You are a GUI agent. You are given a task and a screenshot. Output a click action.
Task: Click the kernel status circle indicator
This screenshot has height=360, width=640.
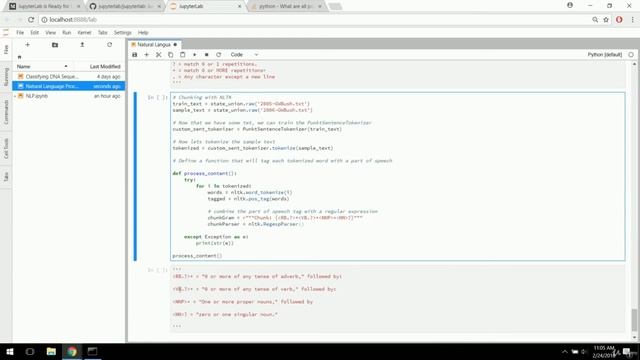(x=631, y=55)
